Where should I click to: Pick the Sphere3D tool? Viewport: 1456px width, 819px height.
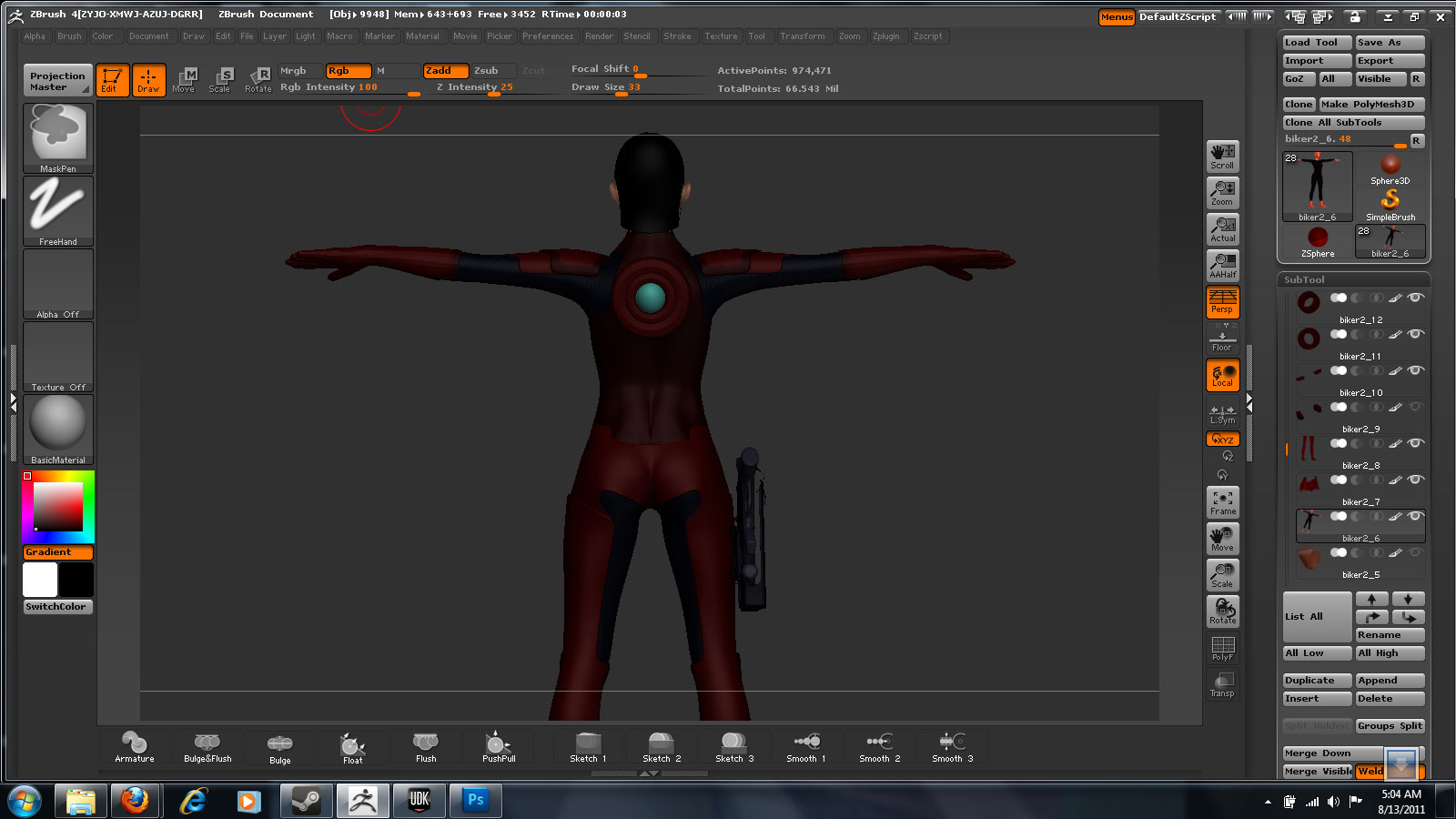[x=1390, y=169]
